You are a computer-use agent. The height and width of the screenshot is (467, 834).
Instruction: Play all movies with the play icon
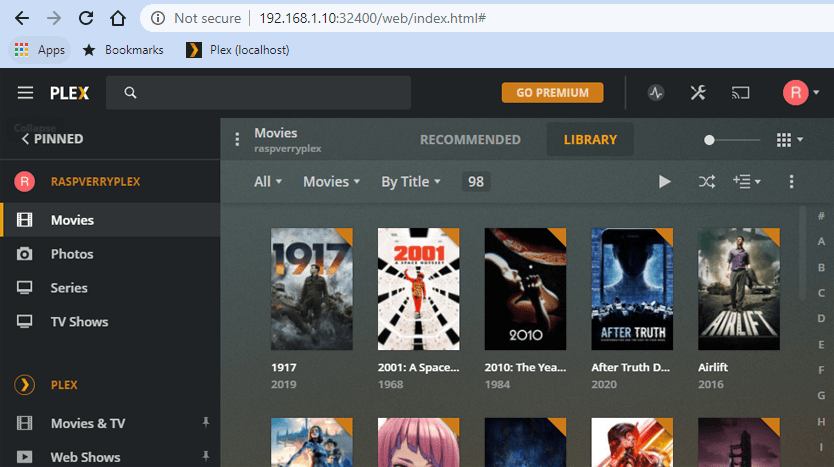click(664, 182)
